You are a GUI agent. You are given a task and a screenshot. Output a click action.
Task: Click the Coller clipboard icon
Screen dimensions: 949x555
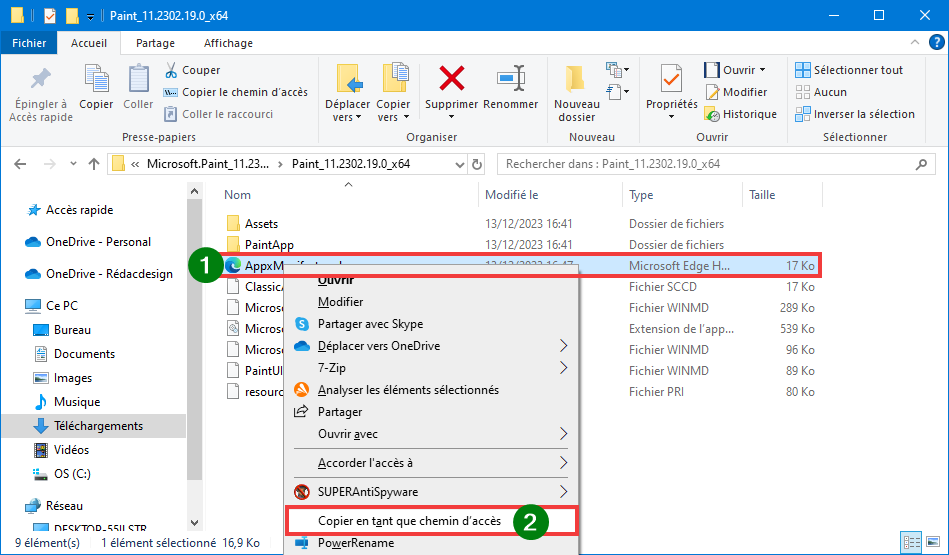click(x=139, y=79)
